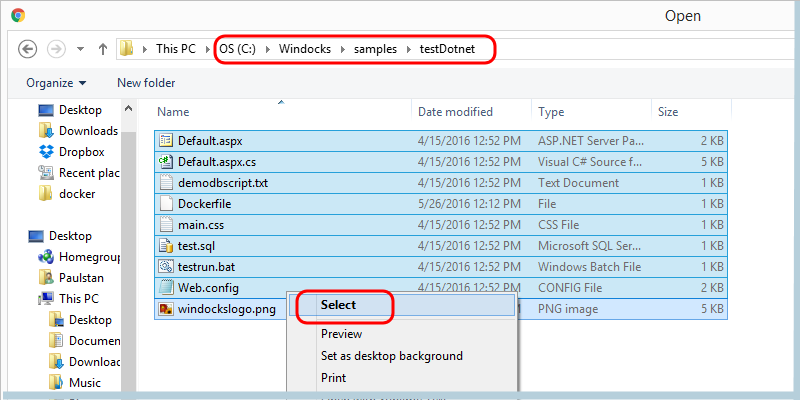Open Downloads in the favorites sidebar

(88, 131)
